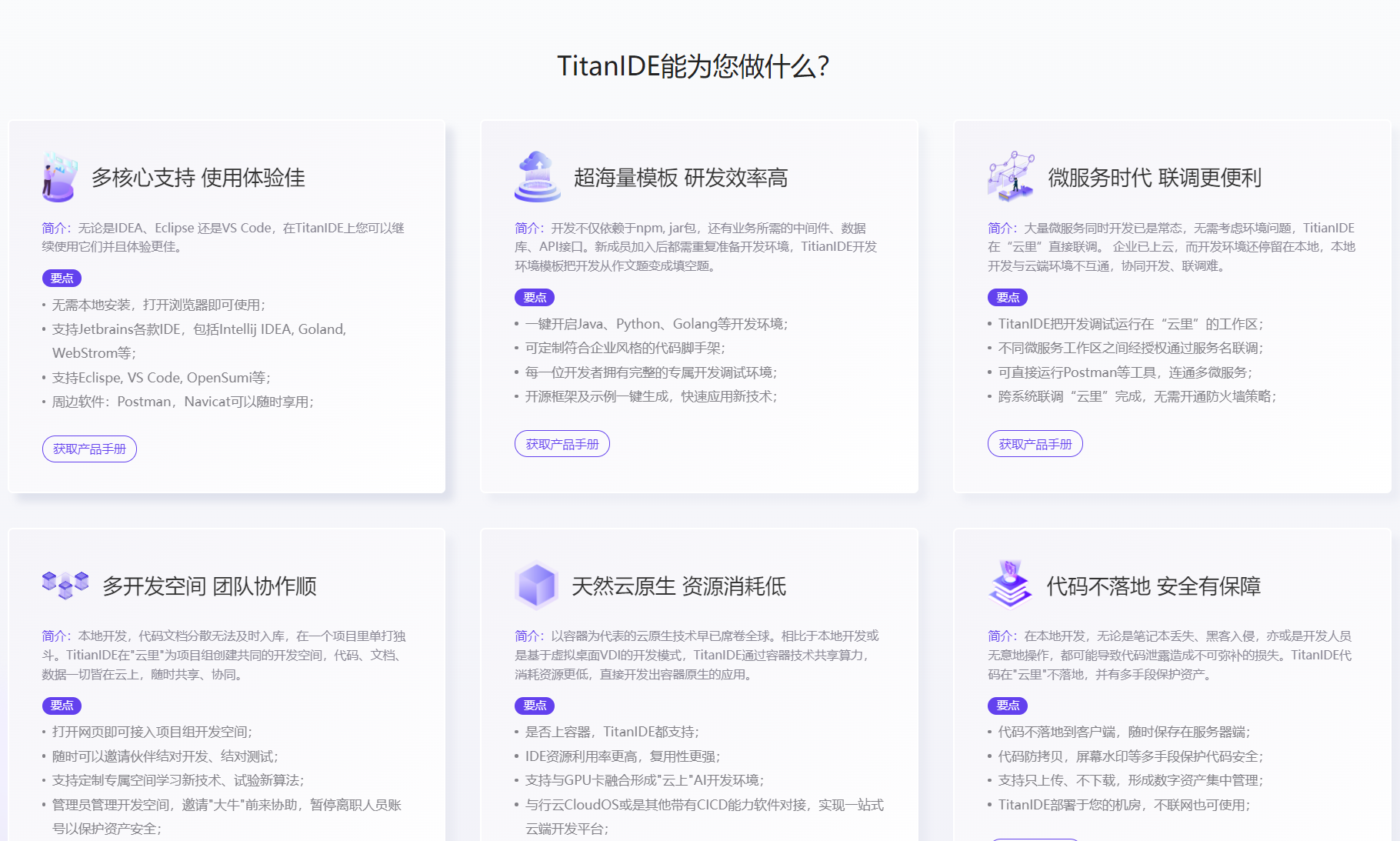Click the purple cube icon beside 天然云原生 title
The height and width of the screenshot is (841, 1400).
pyautogui.click(x=537, y=585)
